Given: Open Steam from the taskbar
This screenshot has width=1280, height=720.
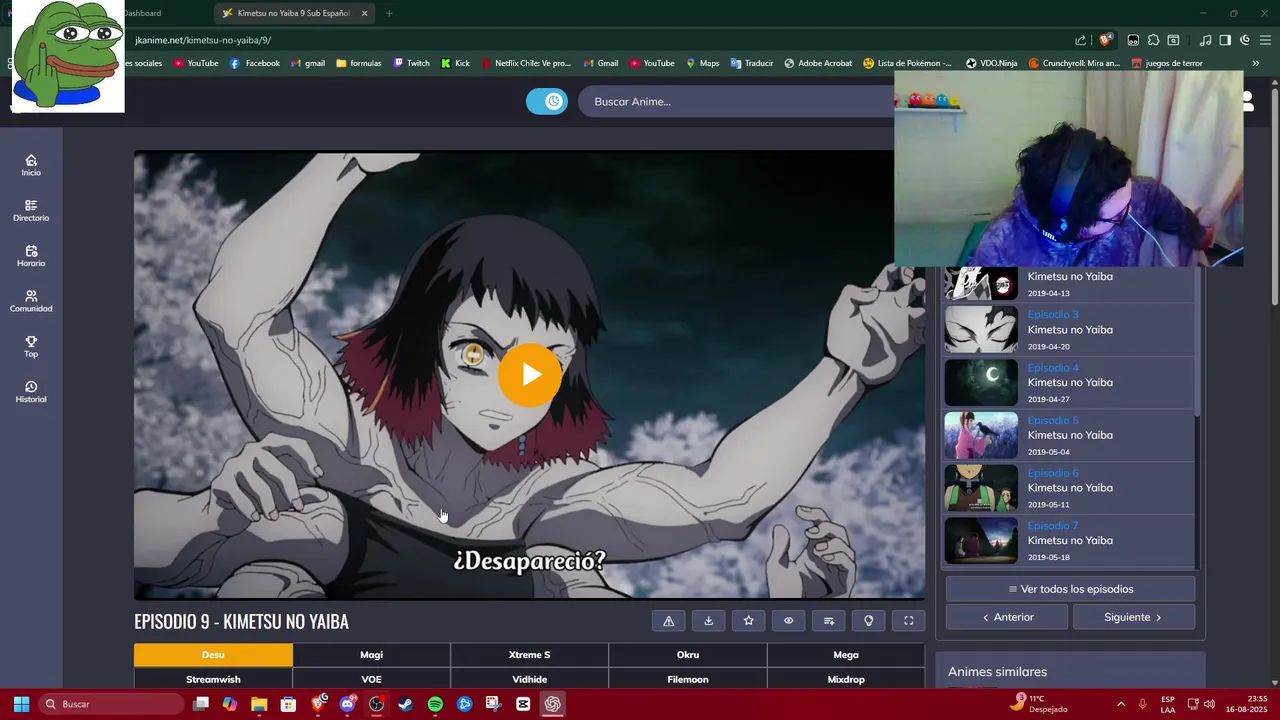Looking at the screenshot, I should 405,704.
